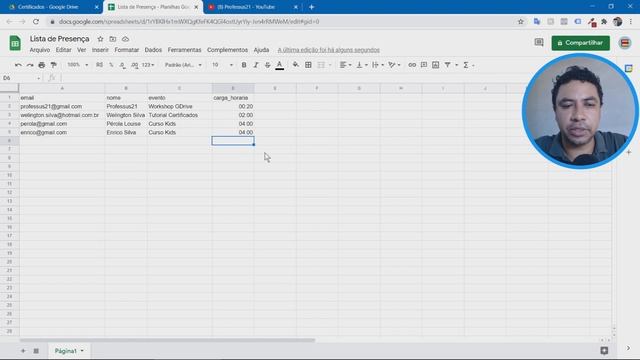Print the spreadsheet via printer icon

click(x=42, y=65)
